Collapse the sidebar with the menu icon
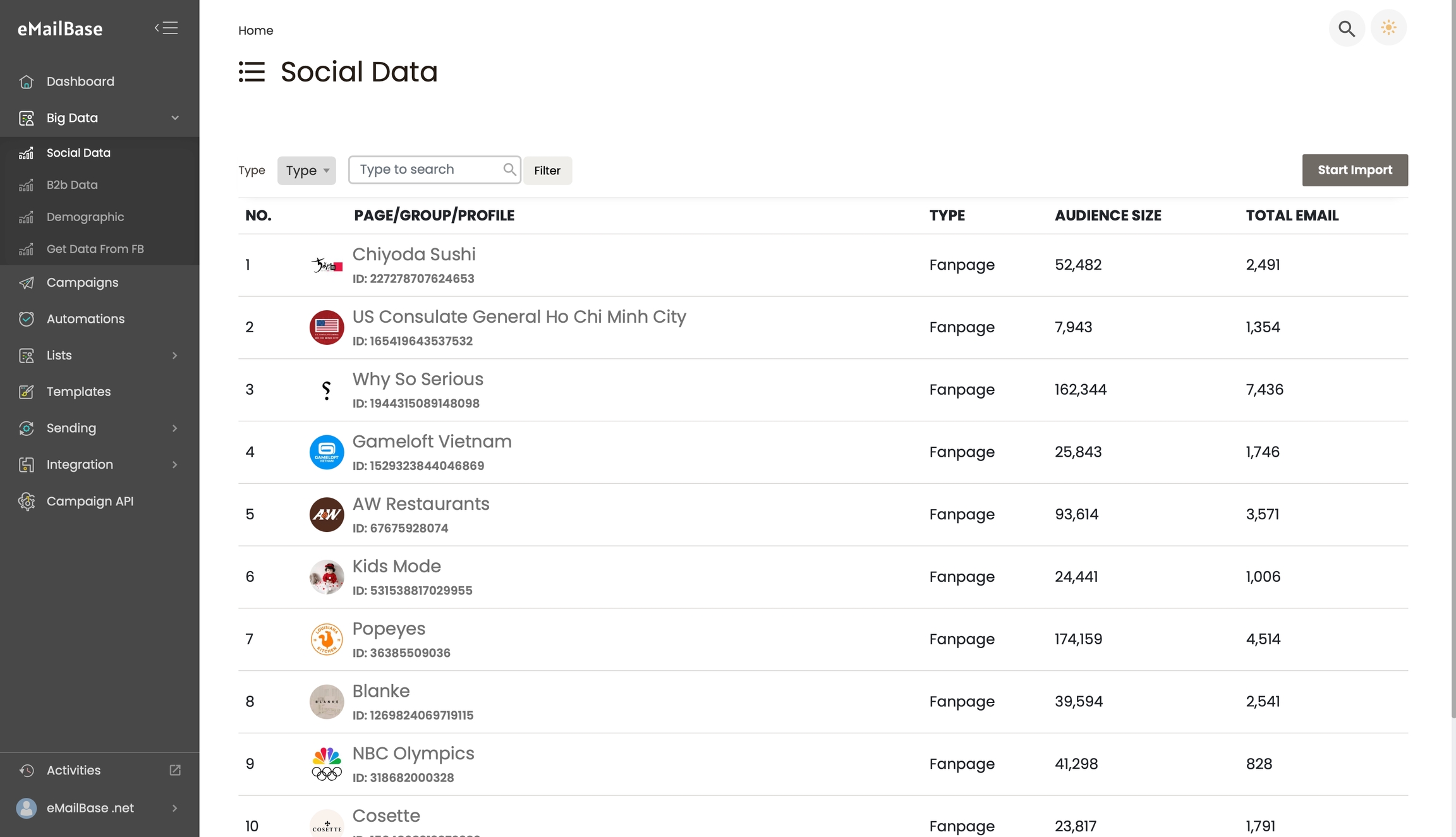Viewport: 1456px width, 837px height. point(167,28)
